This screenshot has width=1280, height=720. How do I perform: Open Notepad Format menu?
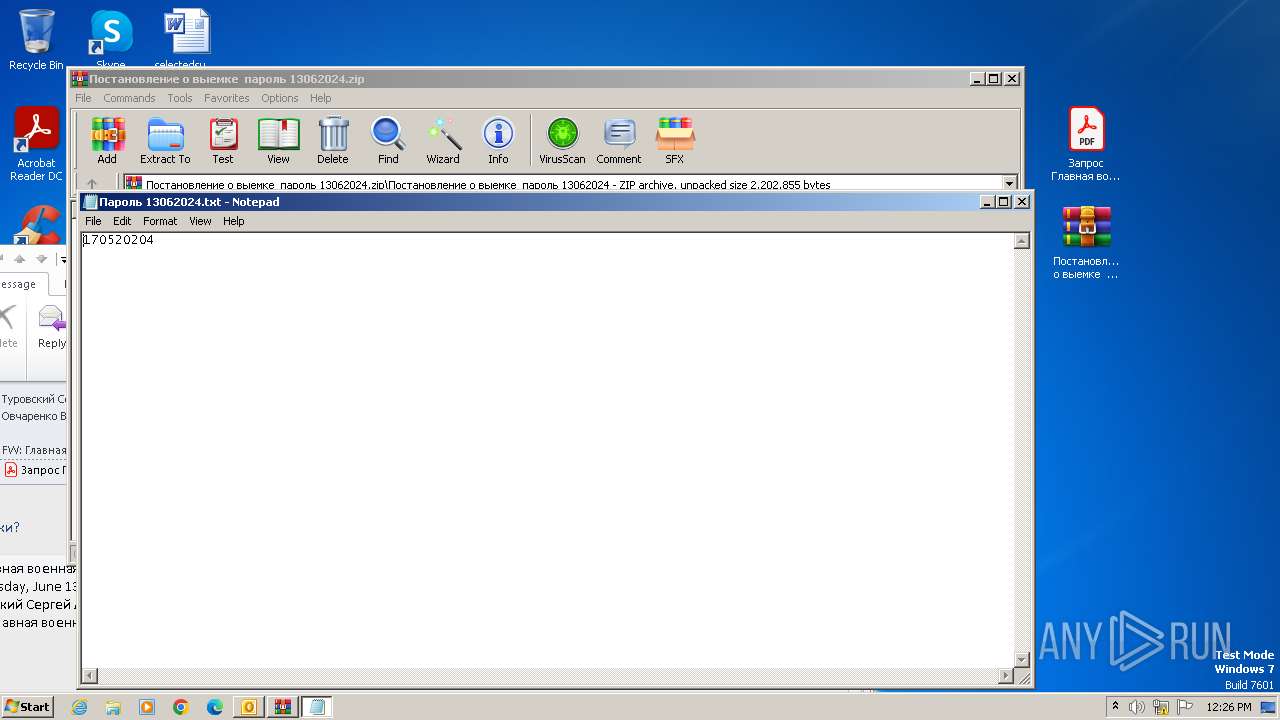[x=160, y=221]
